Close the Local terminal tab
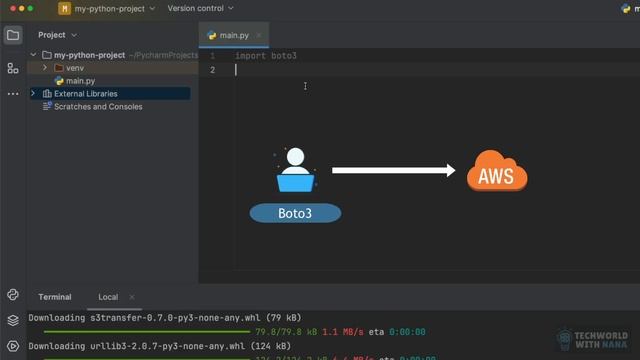This screenshot has height=360, width=640. pyautogui.click(x=132, y=297)
